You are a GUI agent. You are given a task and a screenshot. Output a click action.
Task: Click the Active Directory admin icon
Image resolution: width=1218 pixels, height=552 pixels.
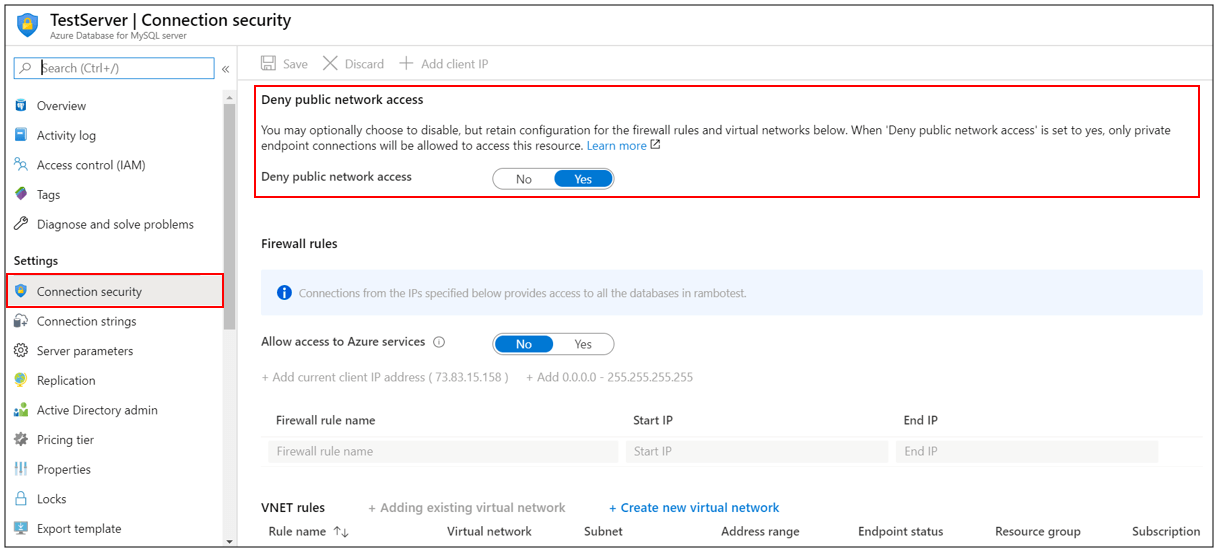click(x=21, y=410)
